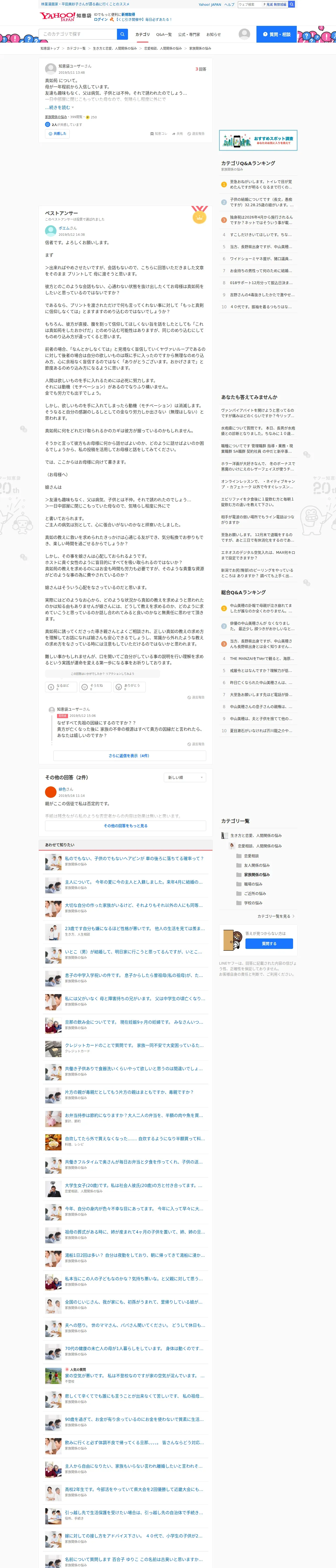Open the 友人関係の悩み folder icon
336x1568 pixels.
(x=238, y=865)
